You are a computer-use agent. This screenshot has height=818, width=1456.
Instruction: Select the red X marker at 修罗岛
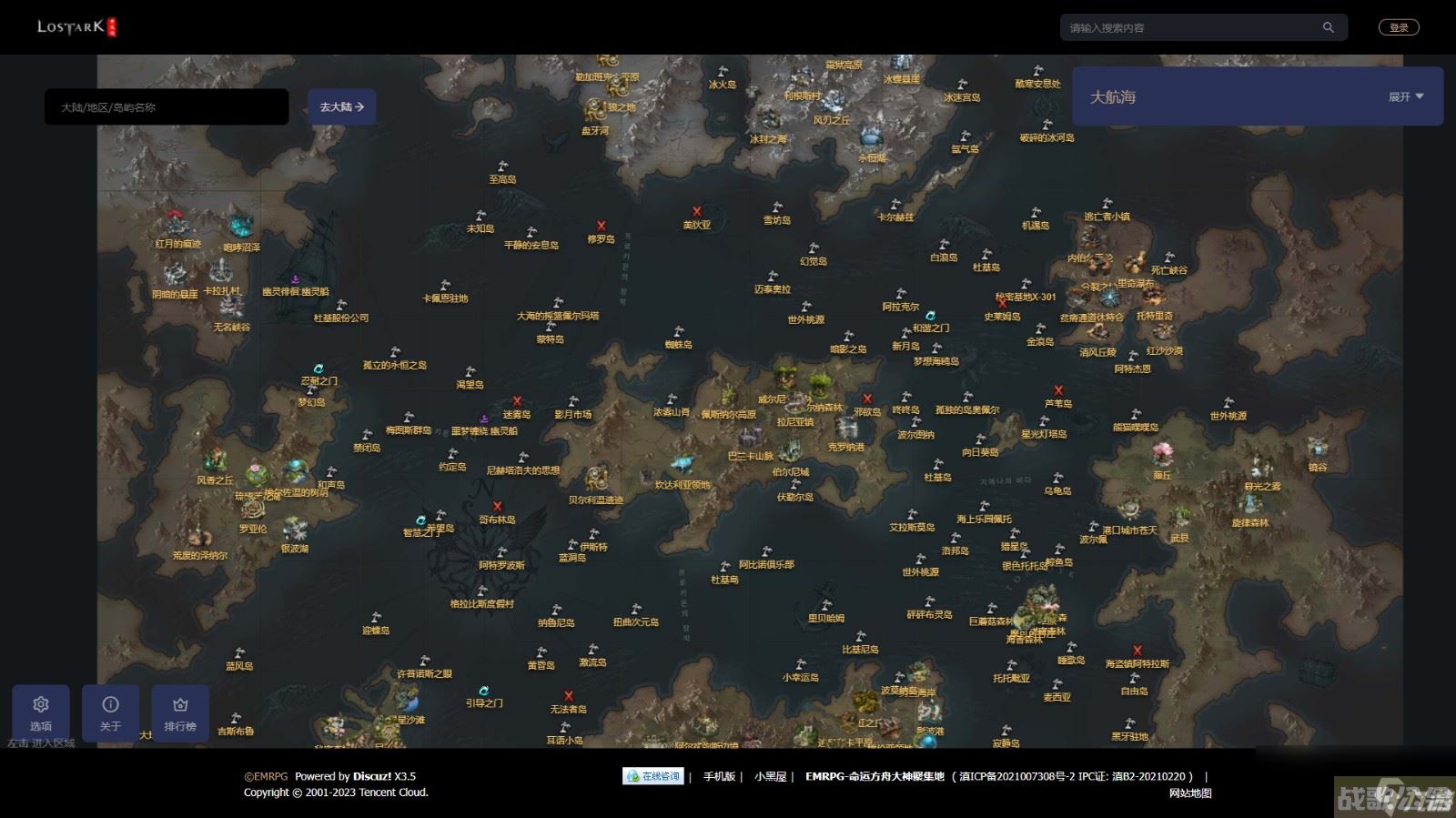point(601,226)
